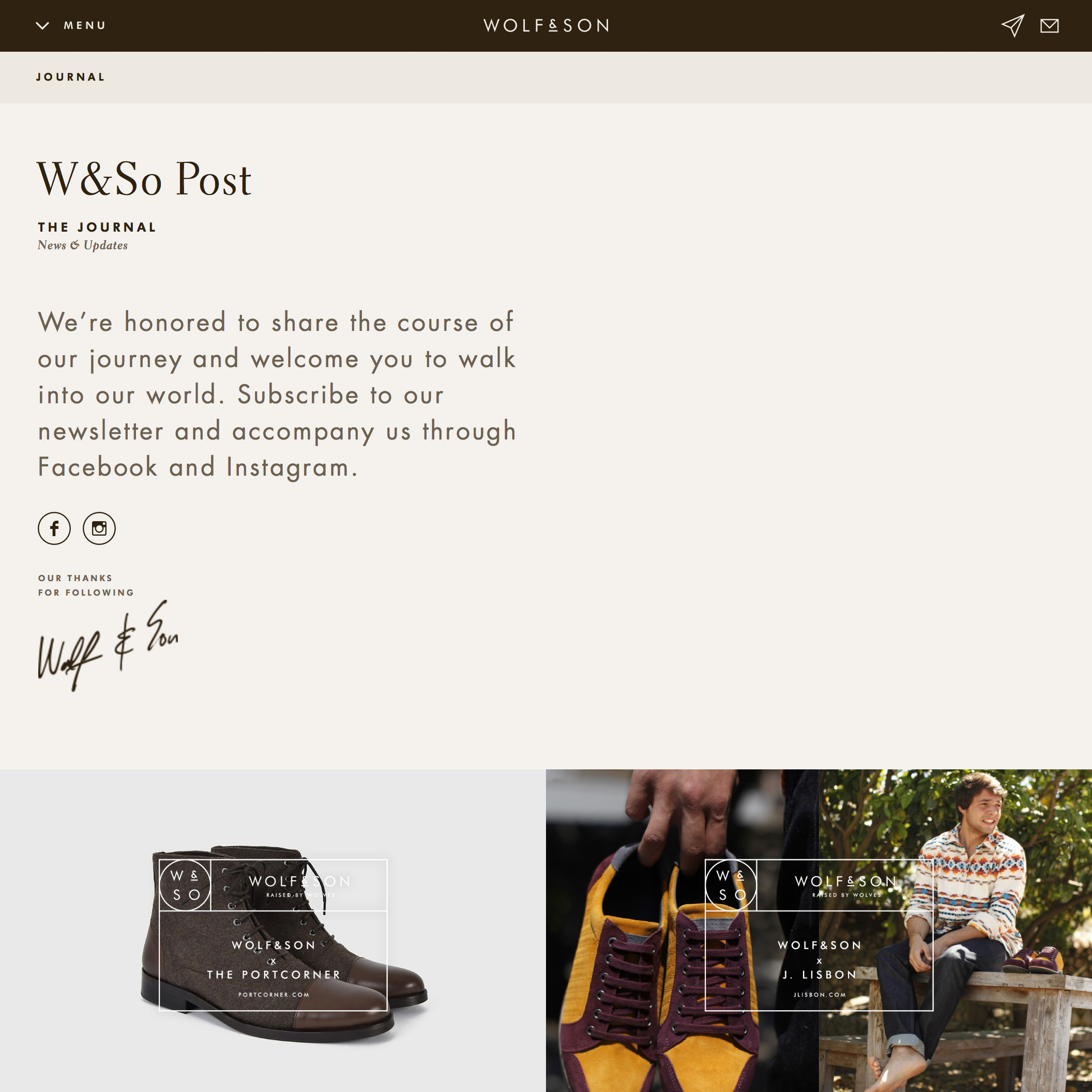This screenshot has height=1092, width=1092.
Task: Select the JOURNAL breadcrumb label
Action: [x=71, y=77]
